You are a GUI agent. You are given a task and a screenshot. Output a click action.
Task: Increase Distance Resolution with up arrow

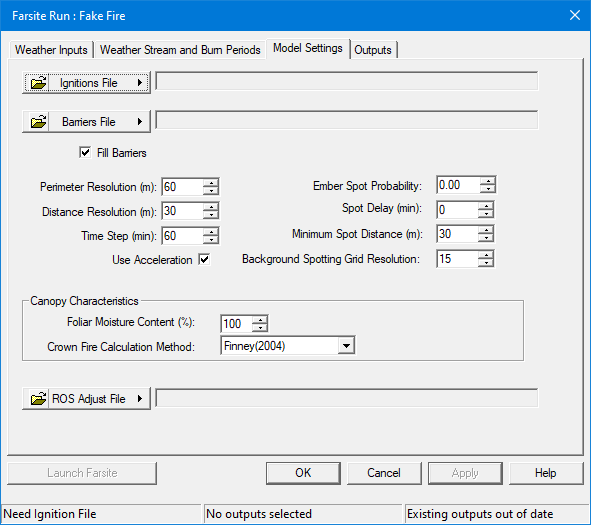pos(211,207)
